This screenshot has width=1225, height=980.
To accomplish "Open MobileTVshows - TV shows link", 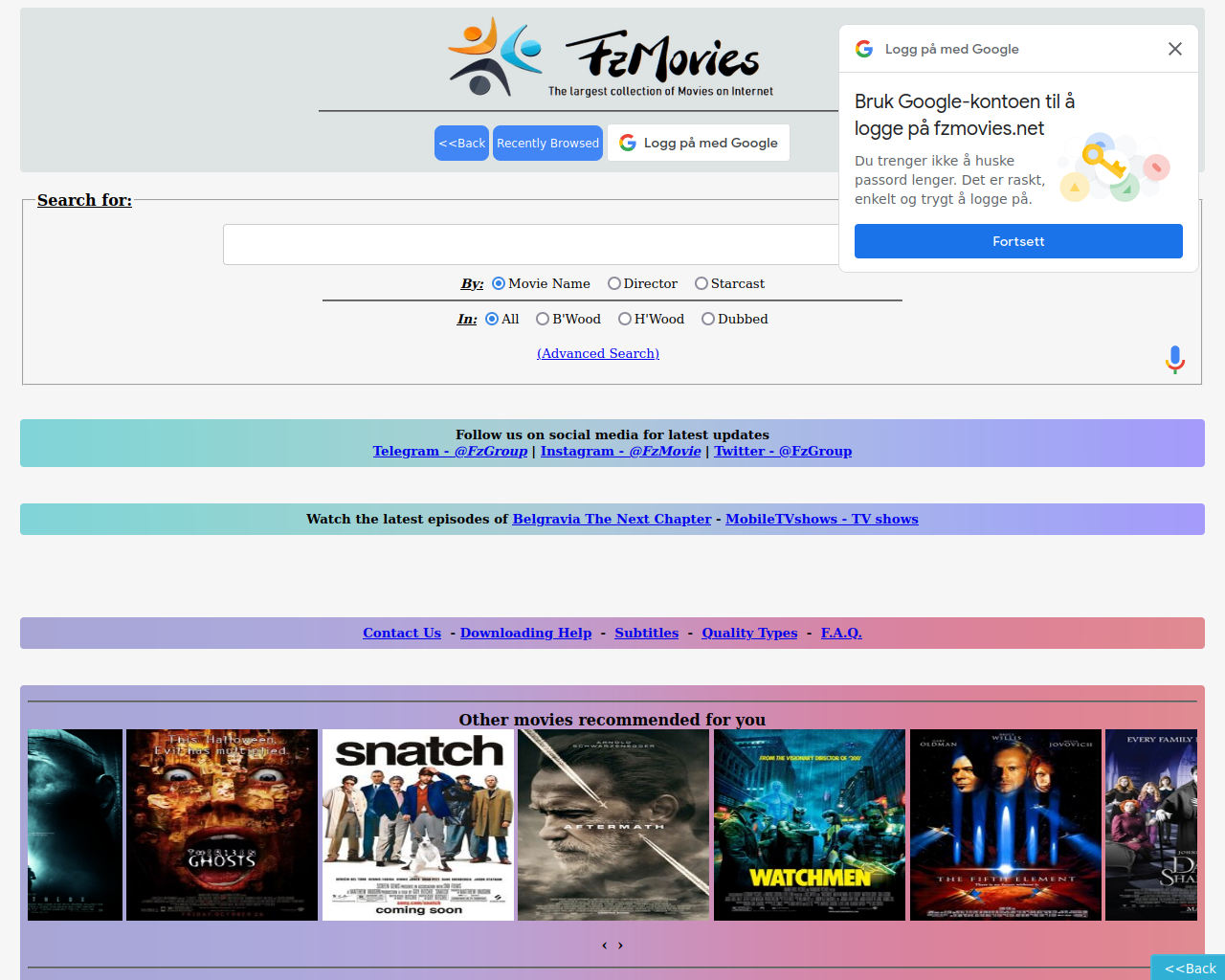I will tap(822, 519).
